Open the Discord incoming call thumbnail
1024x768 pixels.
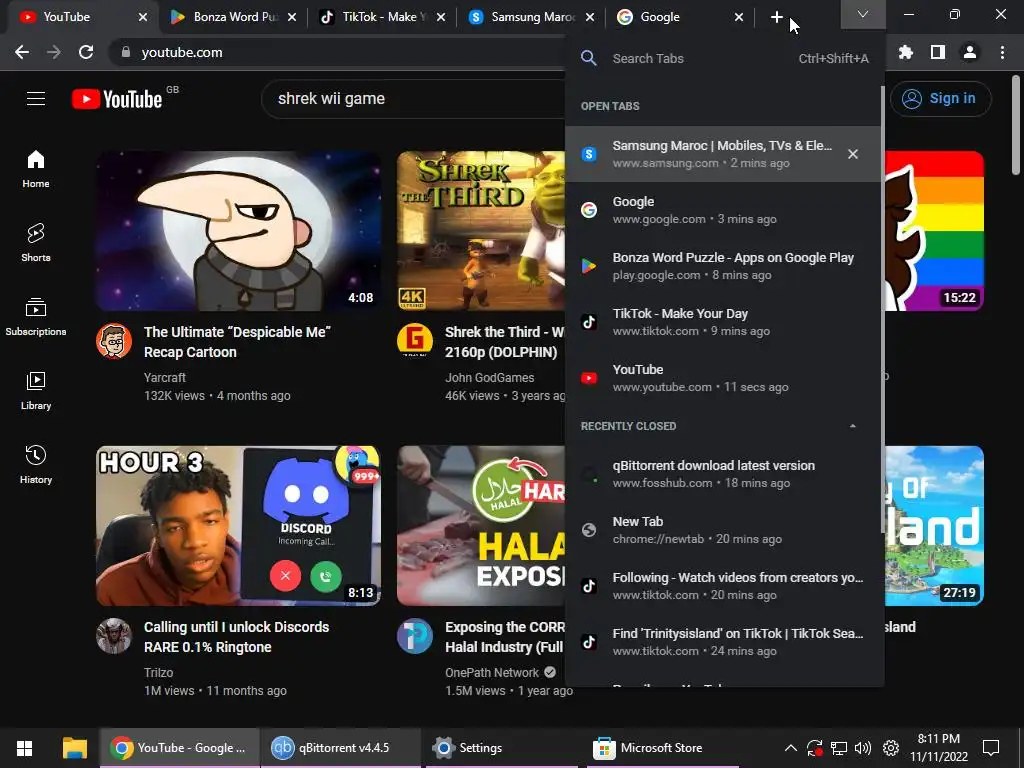tap(238, 526)
